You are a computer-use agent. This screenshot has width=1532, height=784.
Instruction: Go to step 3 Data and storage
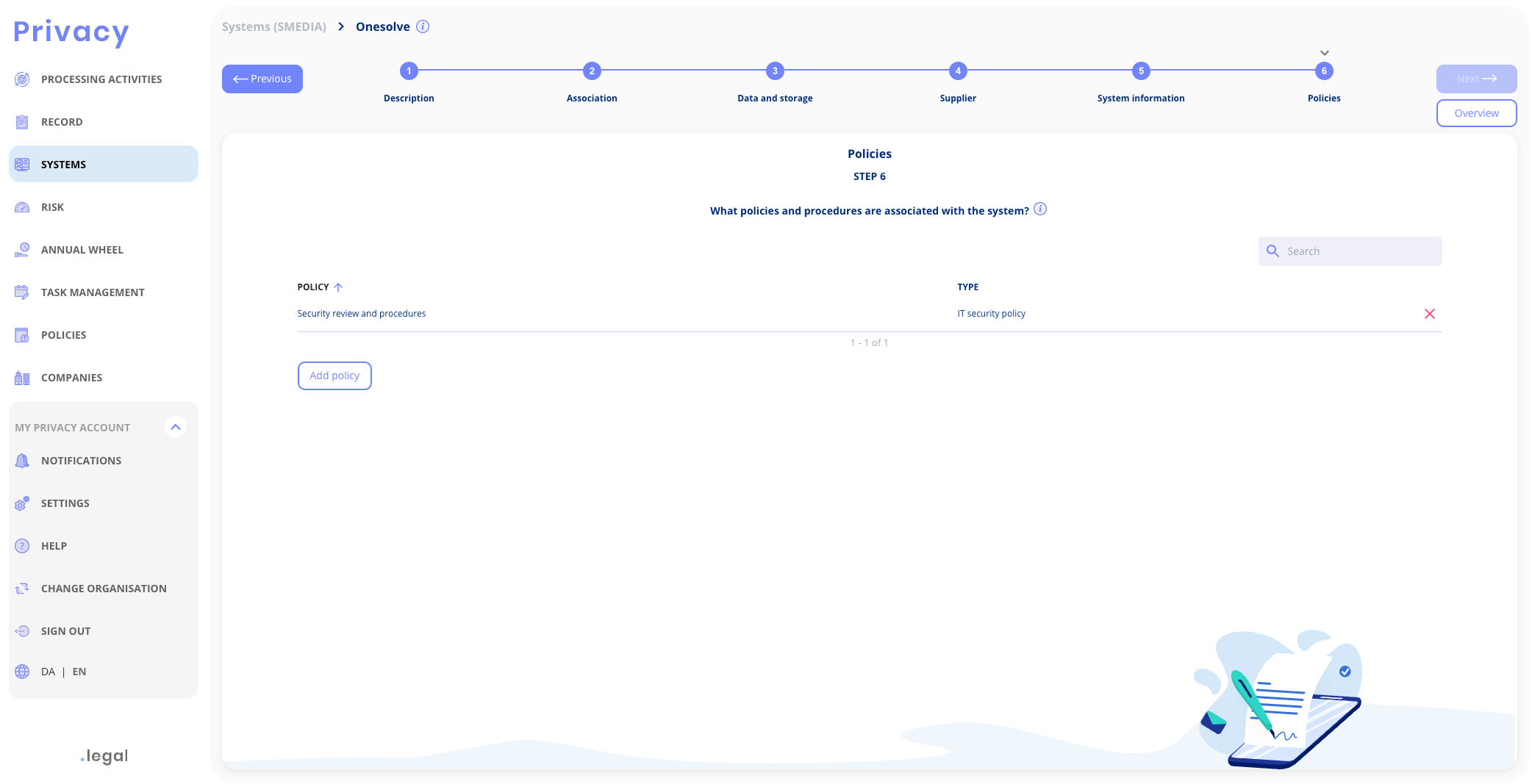[775, 71]
